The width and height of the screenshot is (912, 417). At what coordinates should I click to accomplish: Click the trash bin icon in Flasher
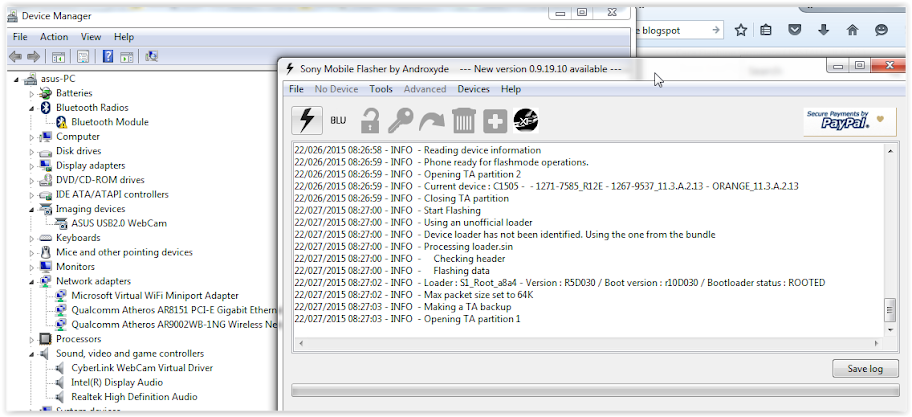coord(464,120)
